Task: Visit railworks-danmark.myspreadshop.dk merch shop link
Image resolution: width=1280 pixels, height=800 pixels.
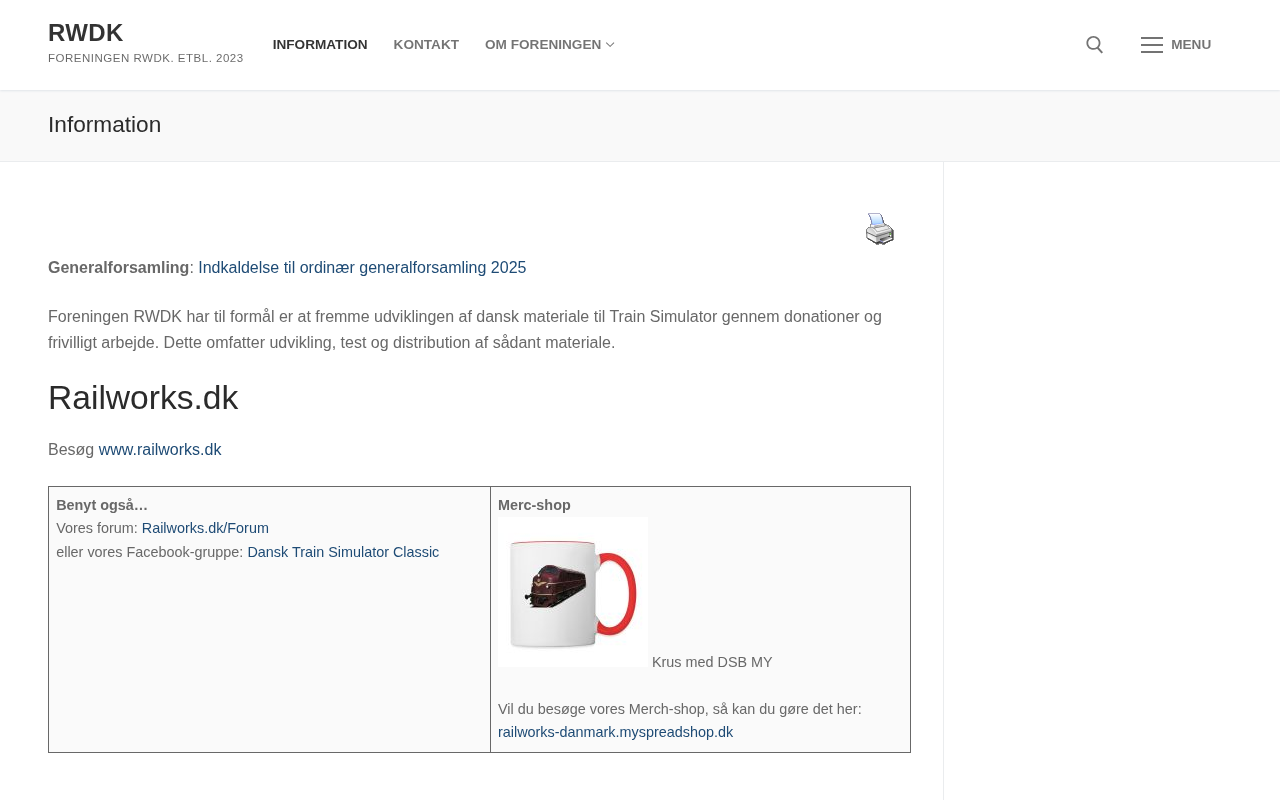Action: (x=615, y=732)
